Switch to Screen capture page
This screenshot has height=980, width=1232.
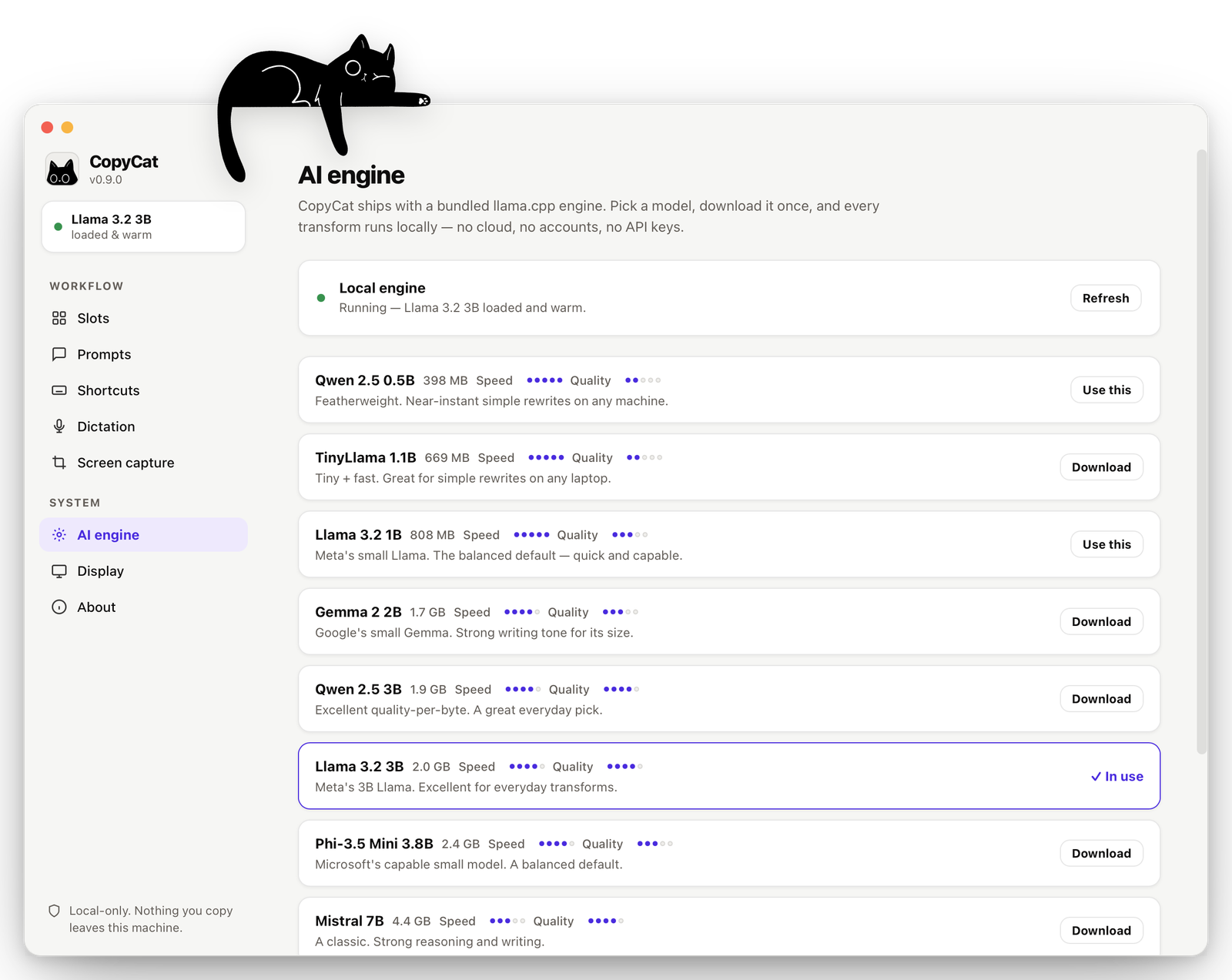coord(143,463)
